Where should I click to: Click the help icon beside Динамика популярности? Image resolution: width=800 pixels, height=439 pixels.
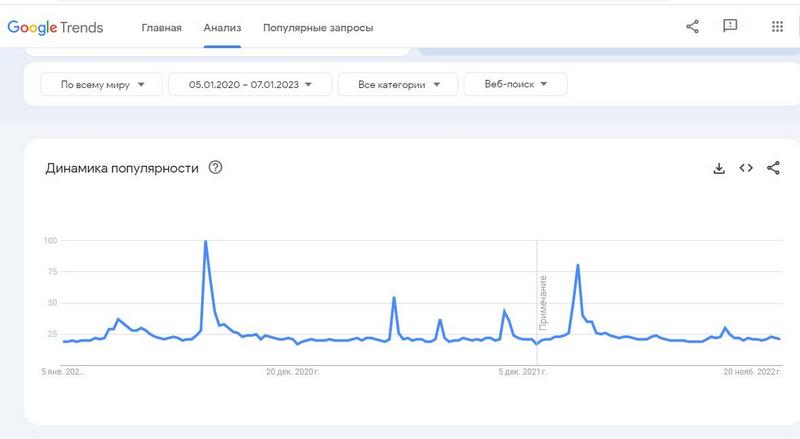(215, 167)
